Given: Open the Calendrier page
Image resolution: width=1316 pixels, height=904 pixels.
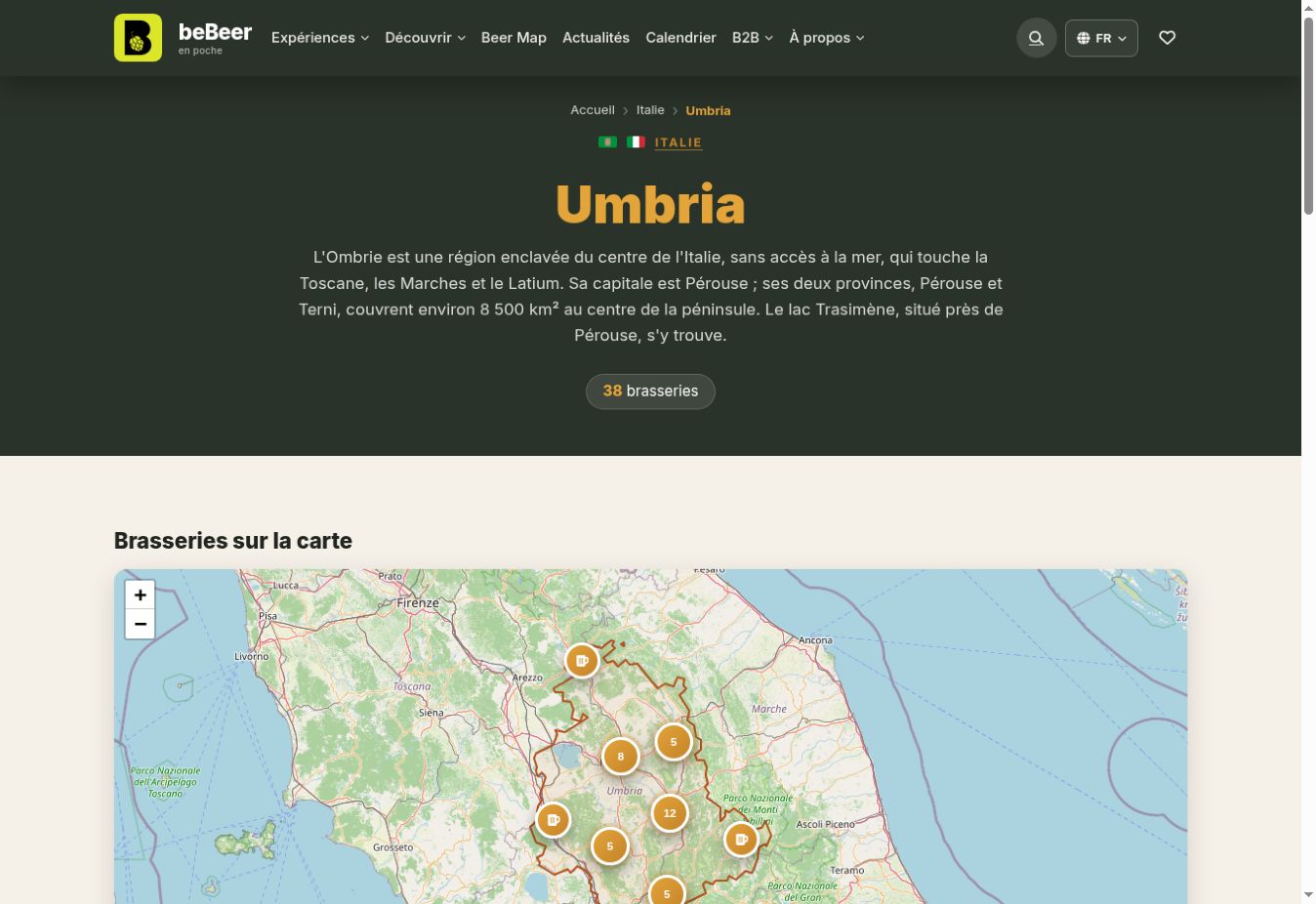Looking at the screenshot, I should (x=680, y=38).
